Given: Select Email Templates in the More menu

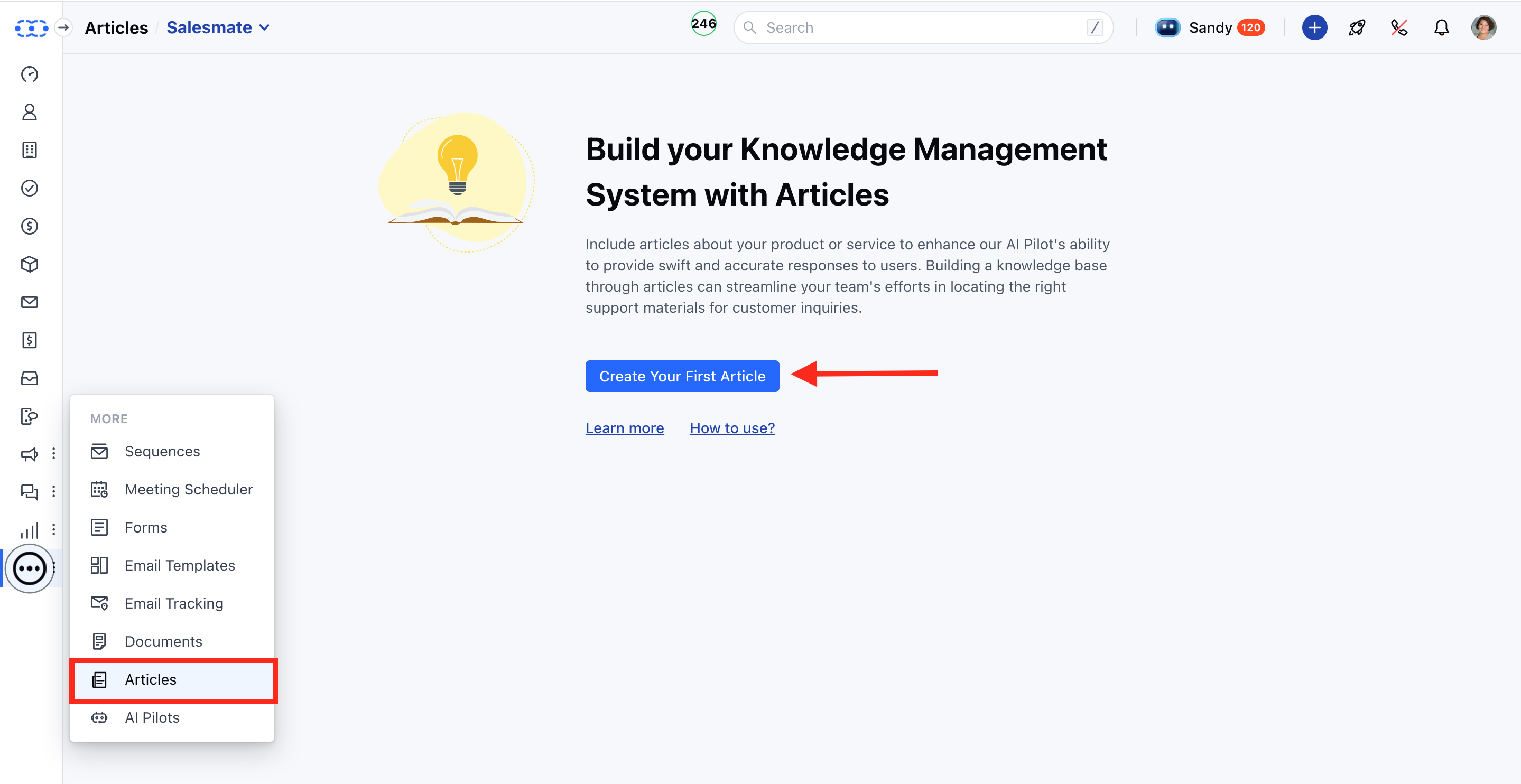Looking at the screenshot, I should pos(172,565).
